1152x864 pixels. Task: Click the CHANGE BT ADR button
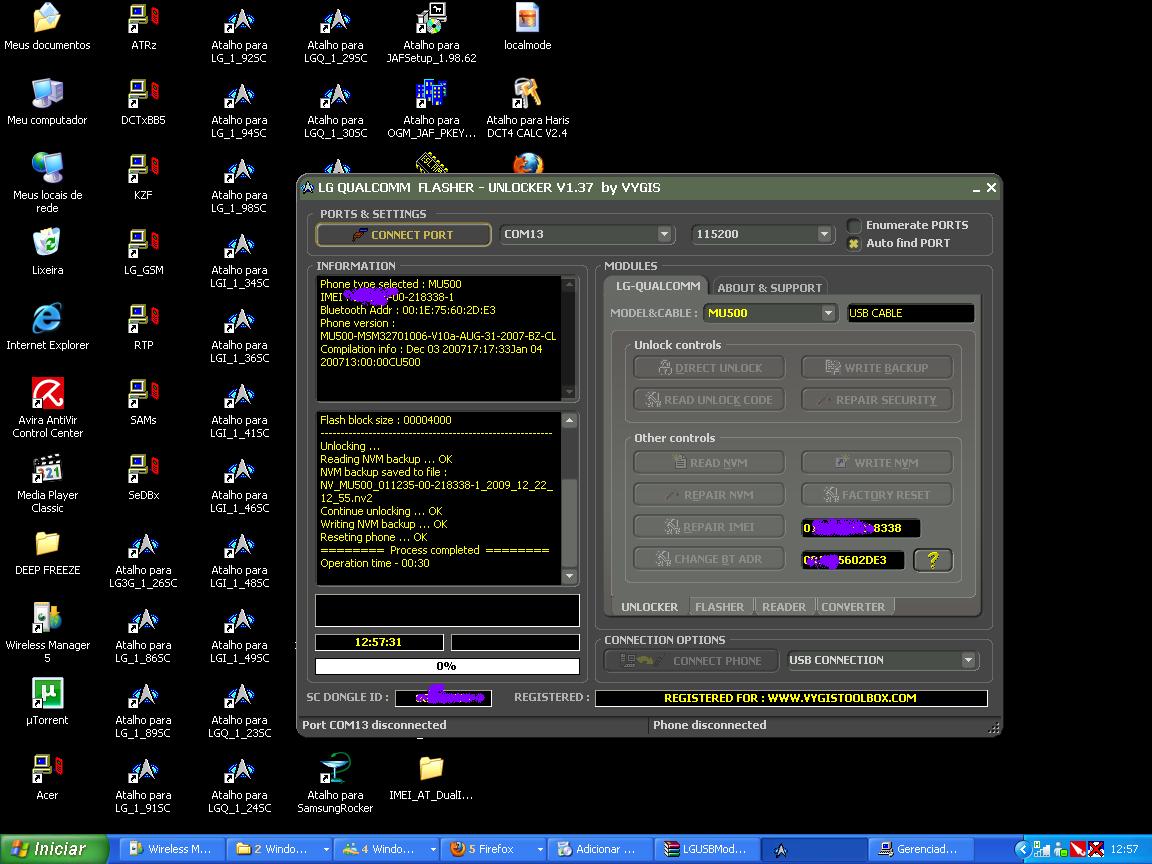(x=709, y=559)
